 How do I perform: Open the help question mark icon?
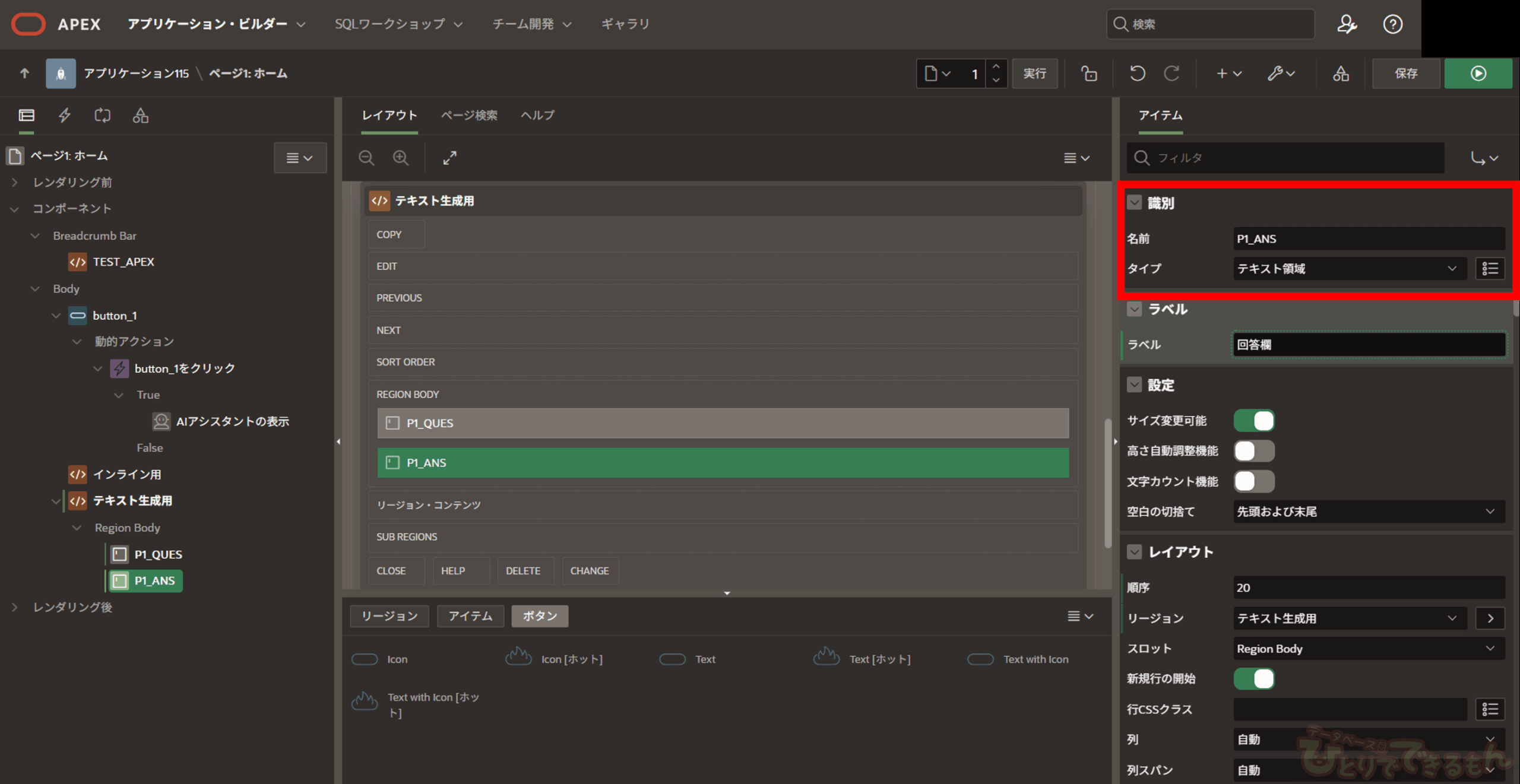pos(1392,24)
